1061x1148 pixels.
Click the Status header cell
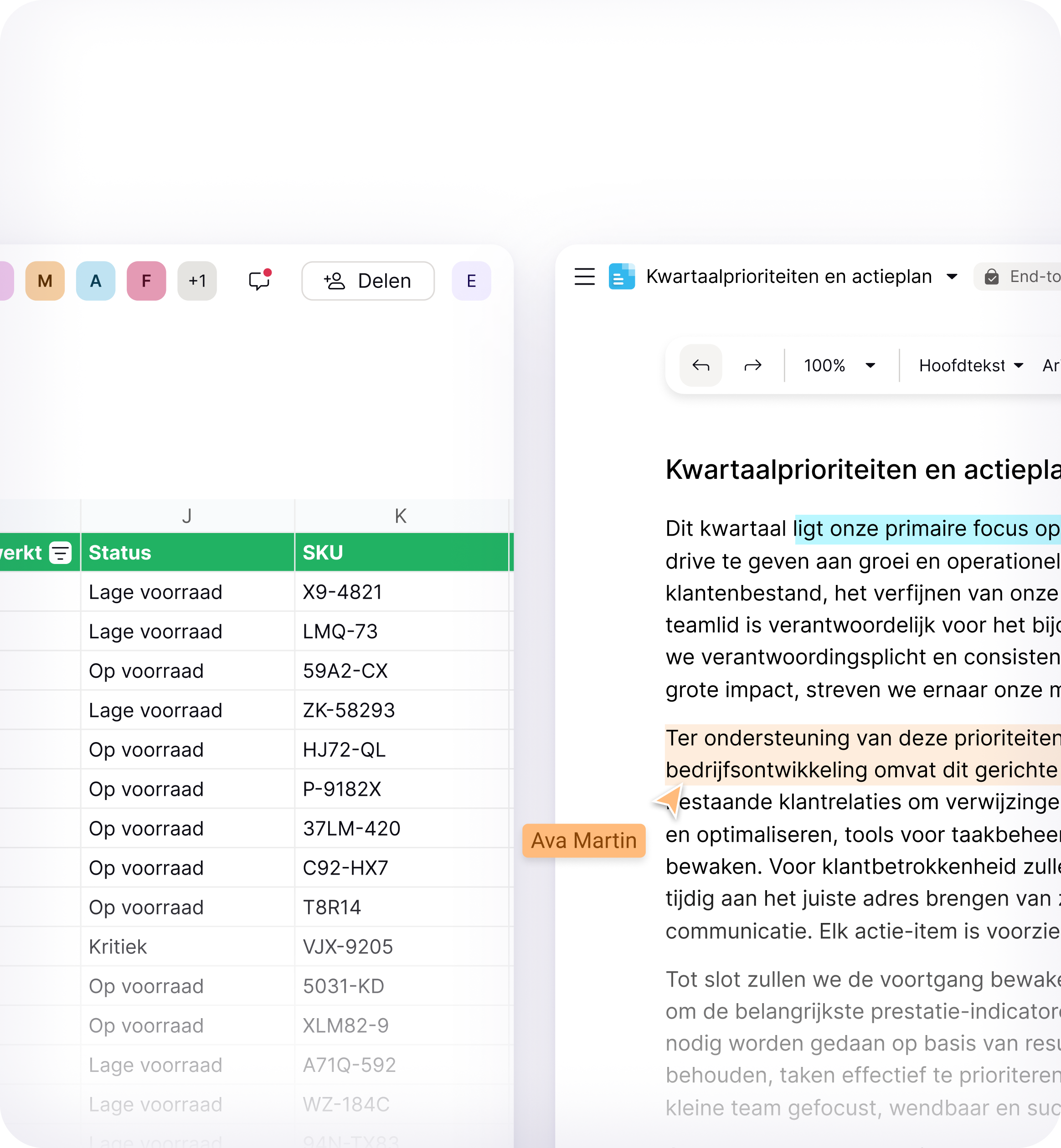point(187,552)
